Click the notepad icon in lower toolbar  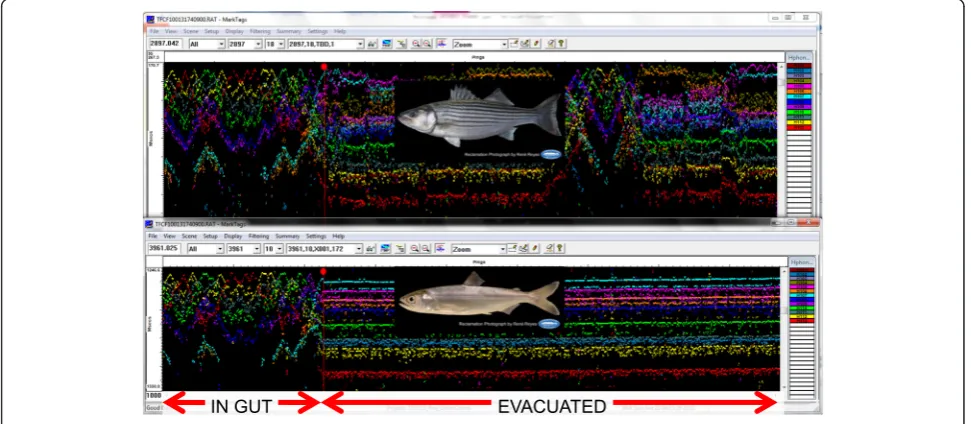pos(549,249)
